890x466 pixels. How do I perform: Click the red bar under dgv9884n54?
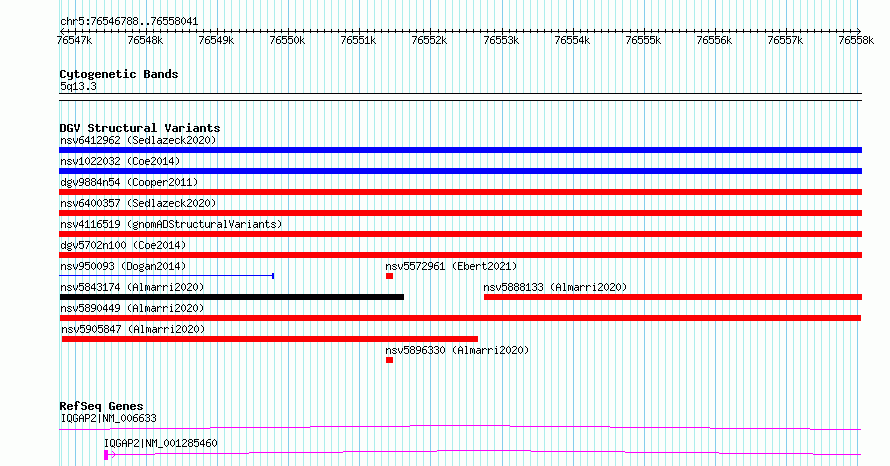(x=460, y=192)
